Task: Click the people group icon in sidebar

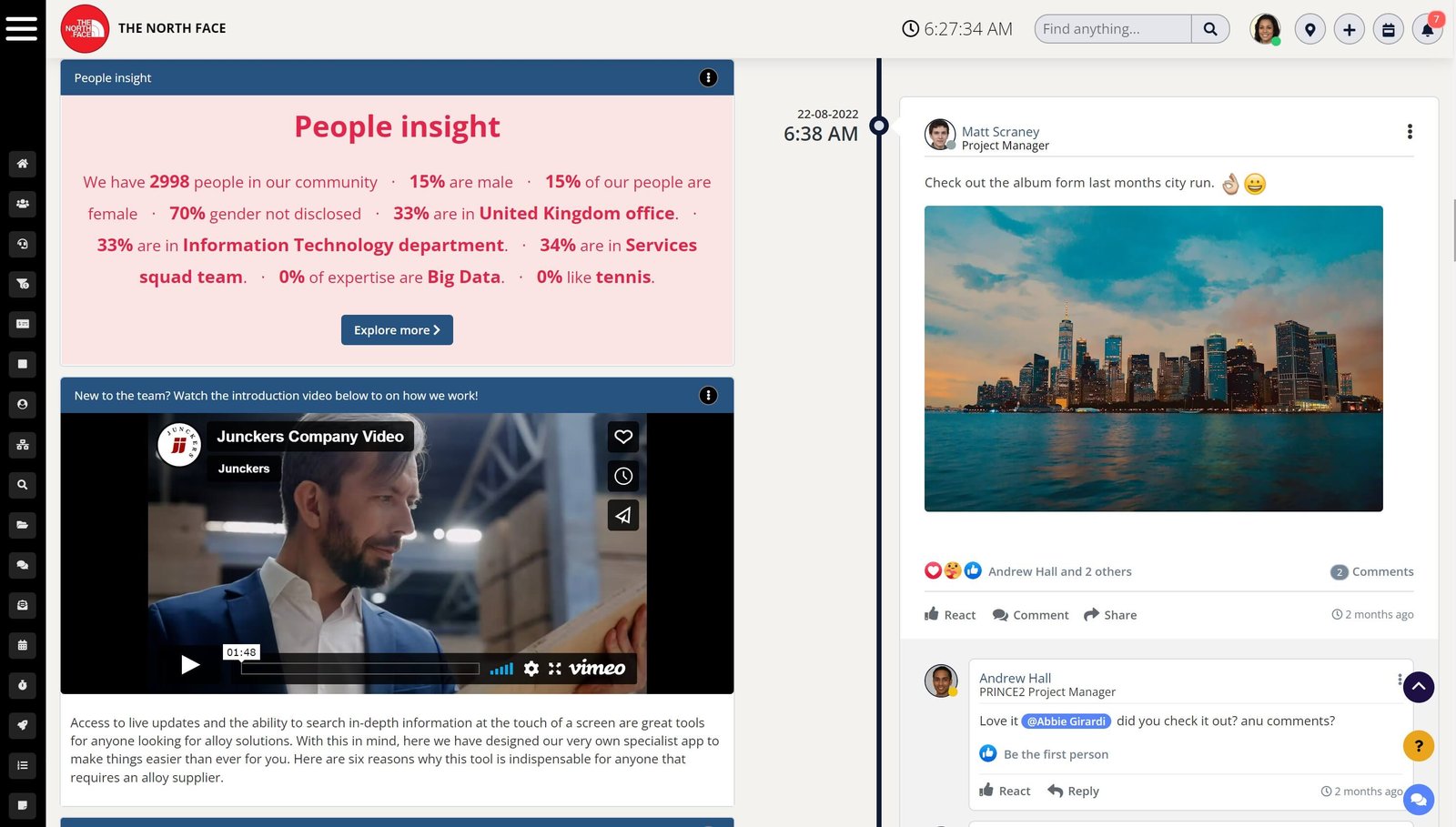Action: point(23,204)
